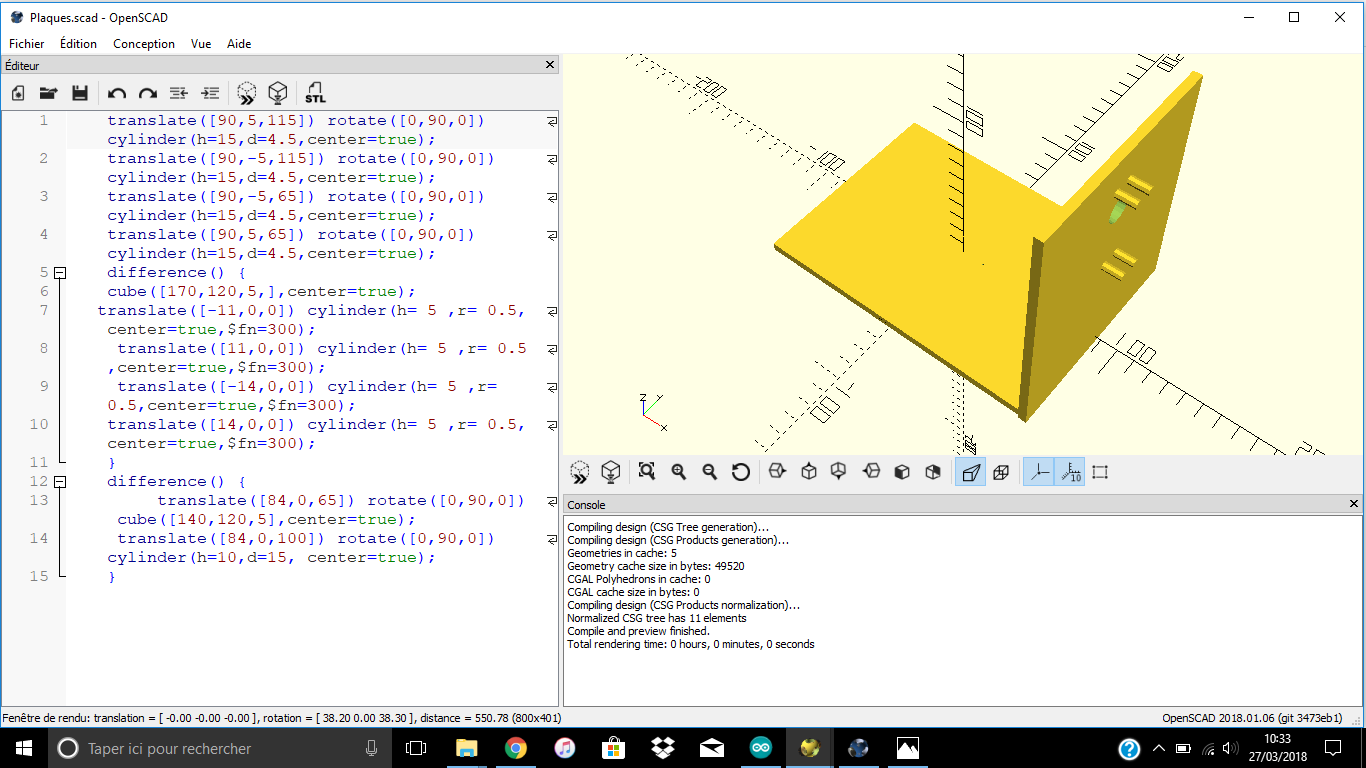Click the Export as STL icon

tap(315, 93)
